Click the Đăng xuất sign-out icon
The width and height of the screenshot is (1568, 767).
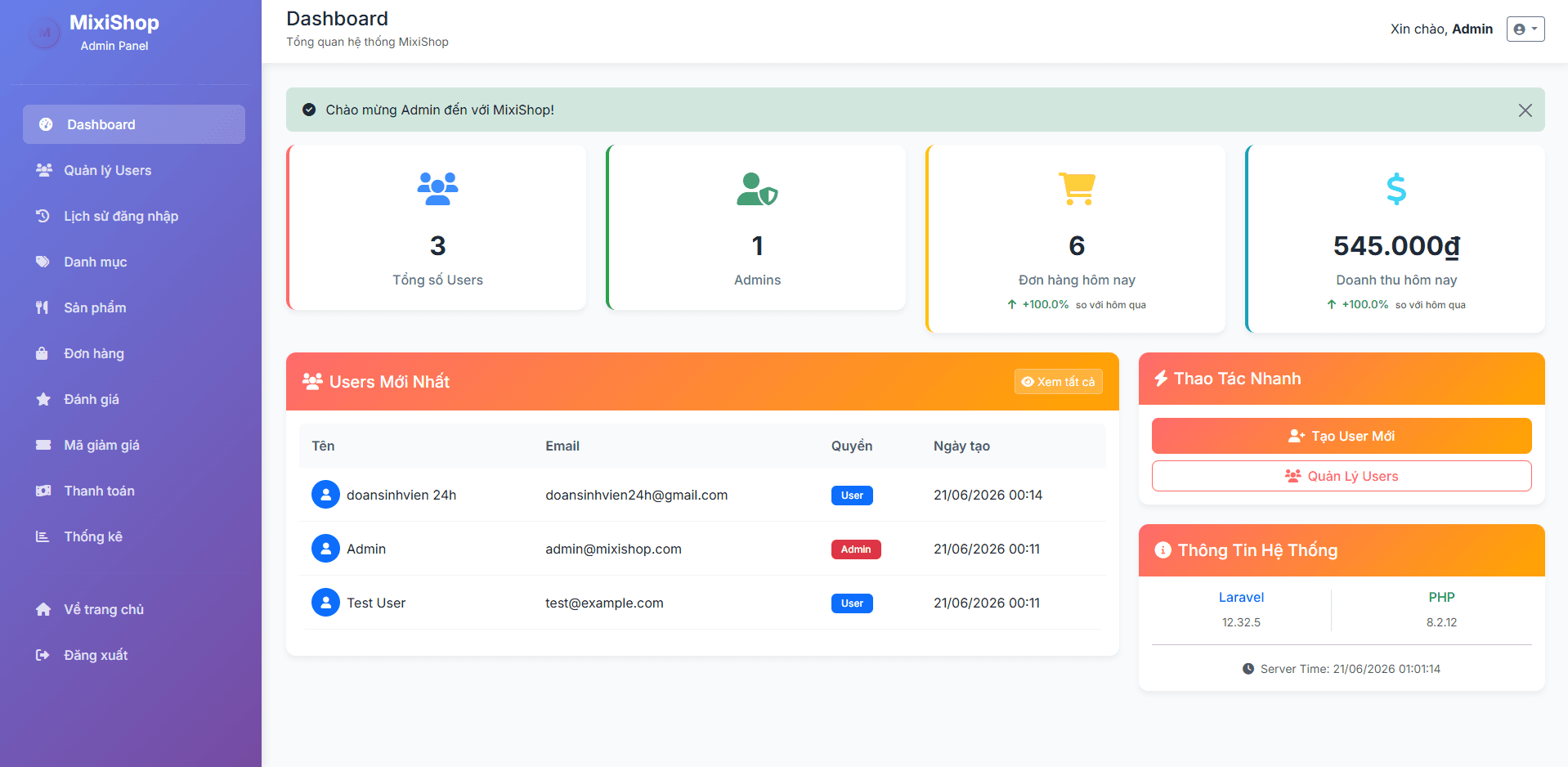coord(43,655)
